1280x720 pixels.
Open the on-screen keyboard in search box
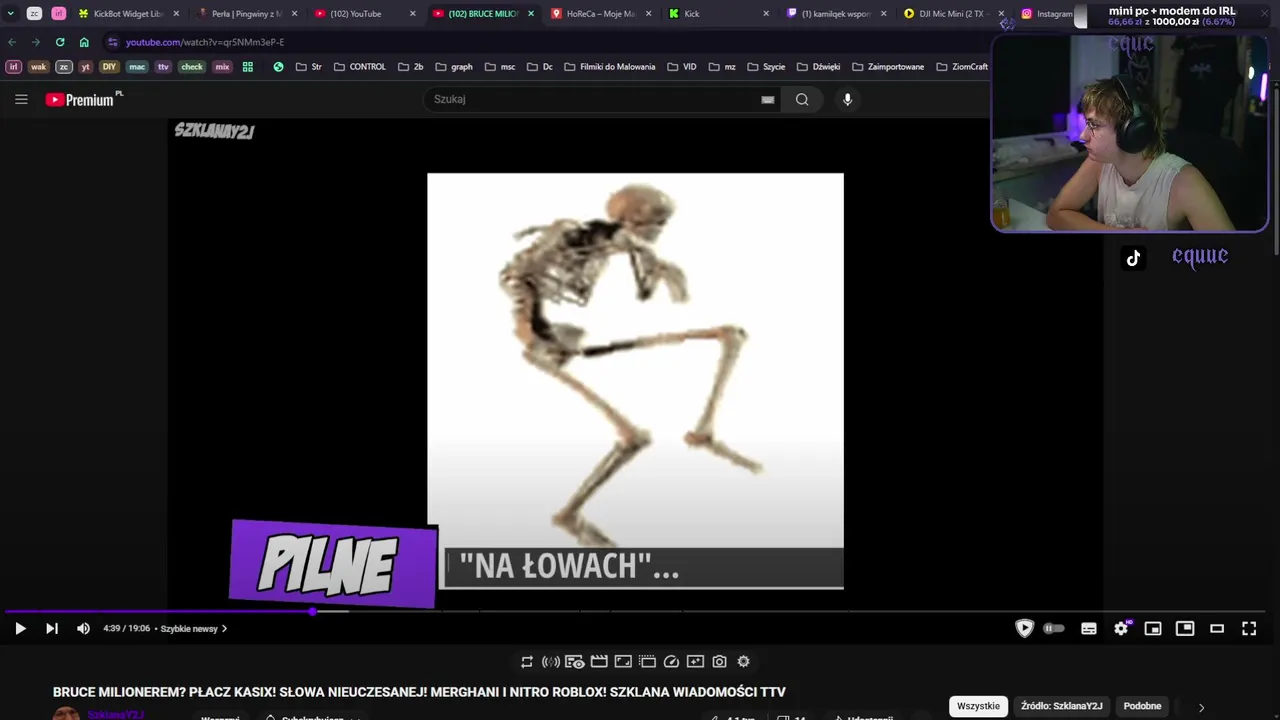[768, 99]
